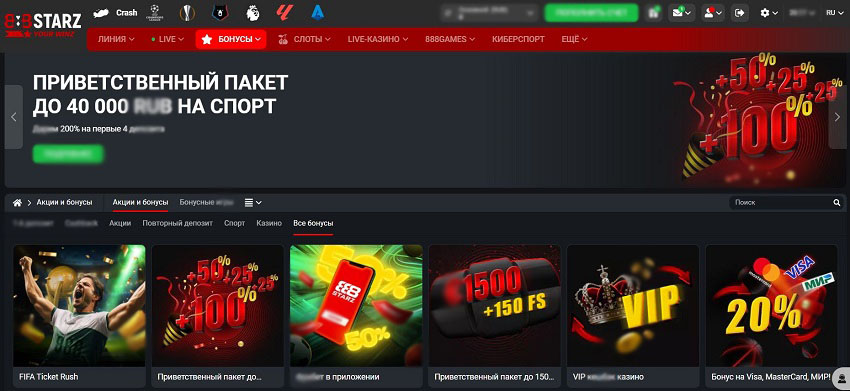Image resolution: width=850 pixels, height=391 pixels.
Task: Open the settings gear menu
Action: pos(769,12)
